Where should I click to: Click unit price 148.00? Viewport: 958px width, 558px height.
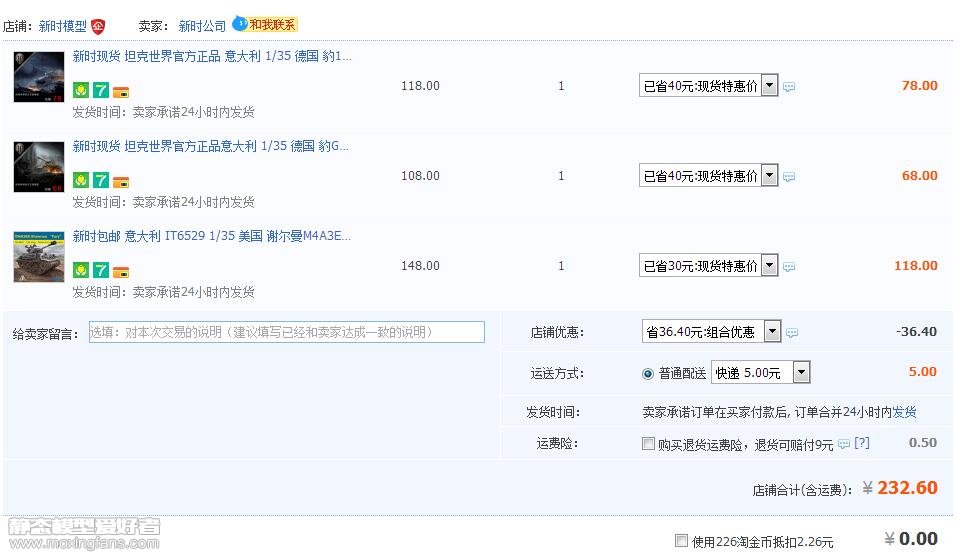(420, 265)
